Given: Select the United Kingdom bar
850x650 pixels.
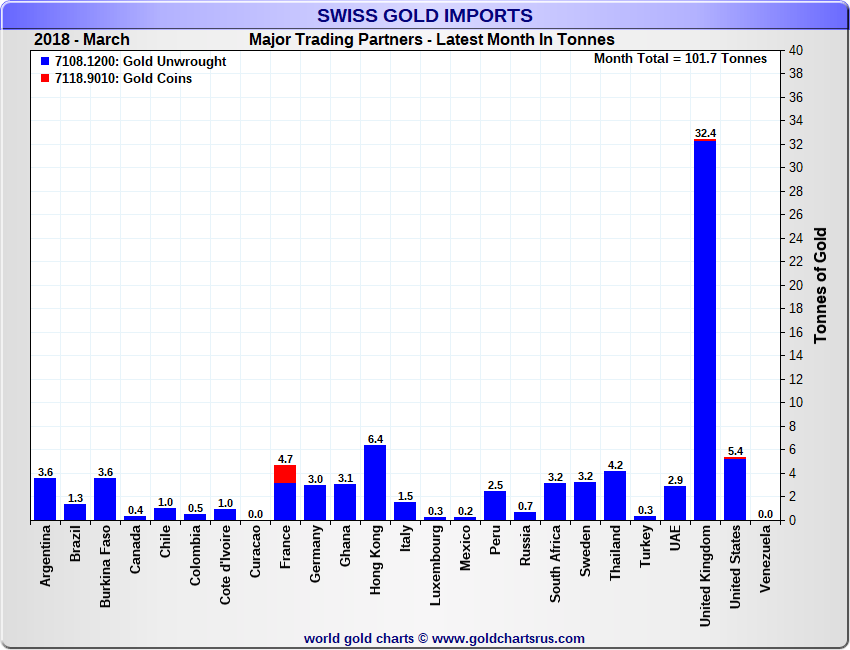Looking at the screenshot, I should tap(705, 330).
